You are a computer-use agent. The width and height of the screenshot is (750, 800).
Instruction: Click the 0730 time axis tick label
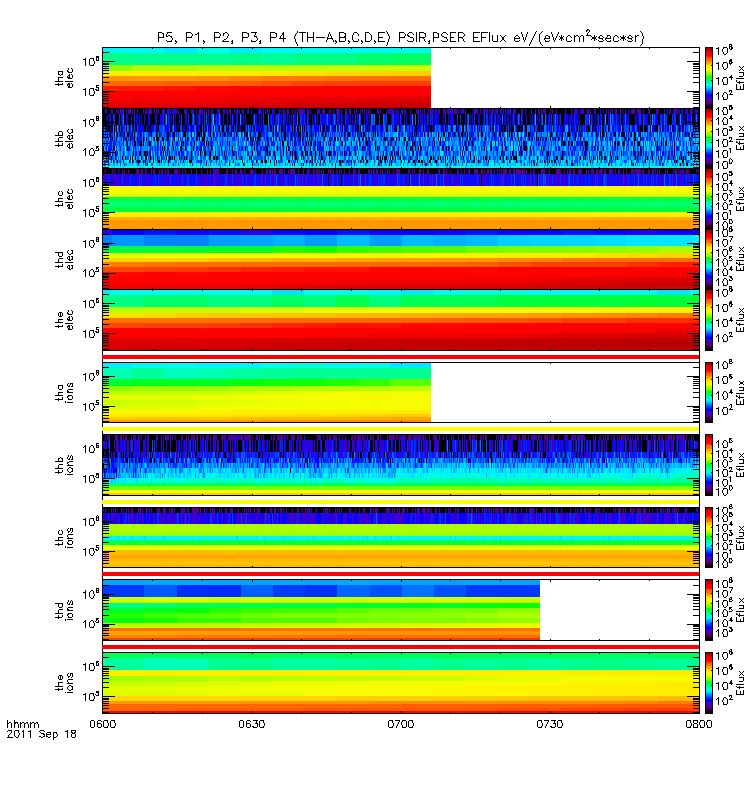pyautogui.click(x=549, y=724)
